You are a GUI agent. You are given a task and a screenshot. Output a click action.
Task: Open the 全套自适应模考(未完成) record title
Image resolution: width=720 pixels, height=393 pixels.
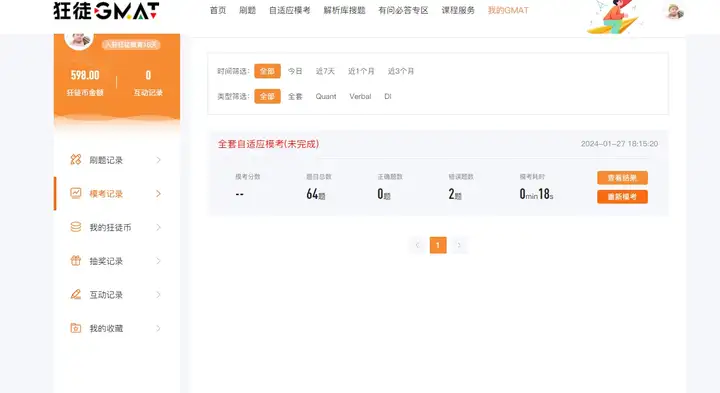(268, 144)
